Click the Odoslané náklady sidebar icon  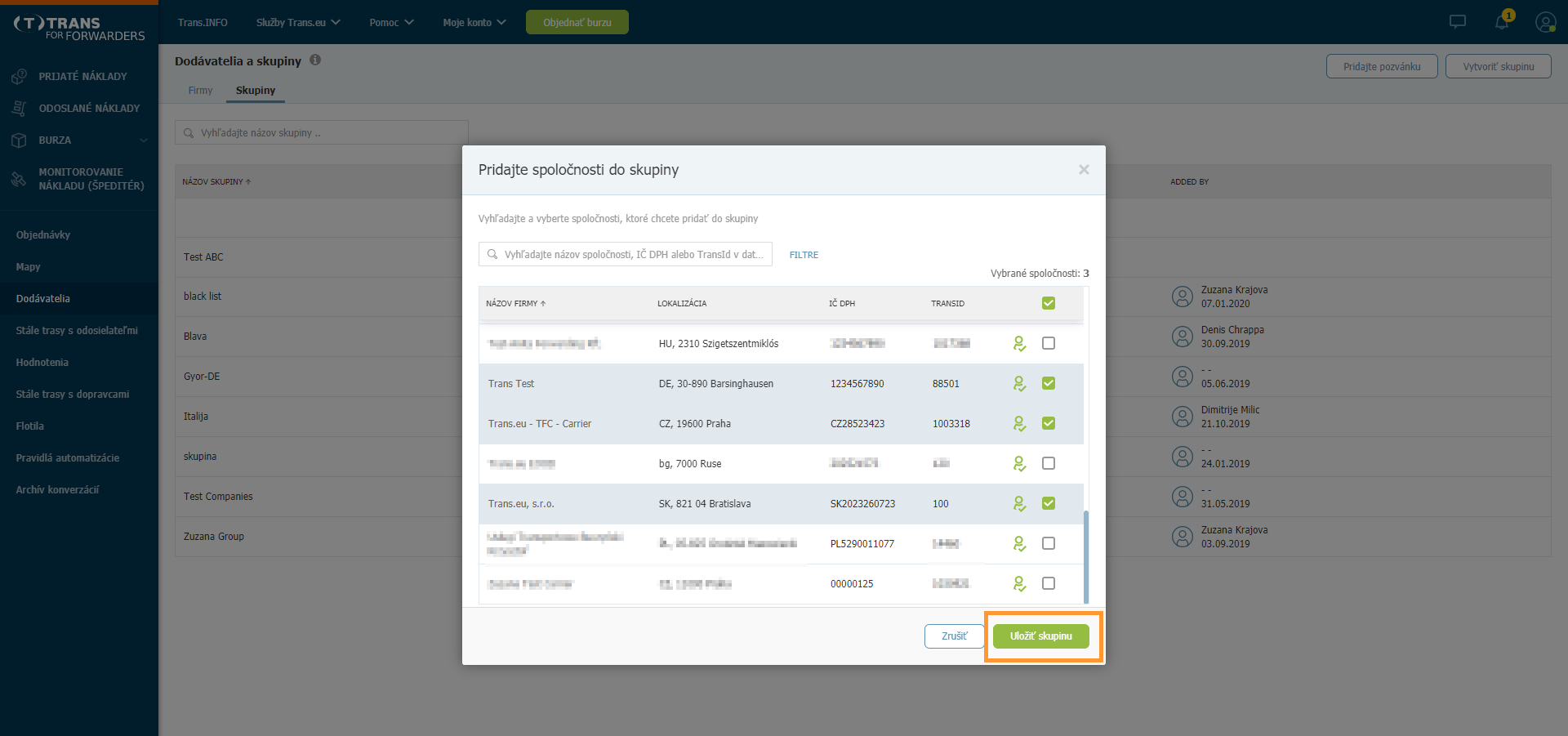click(19, 108)
